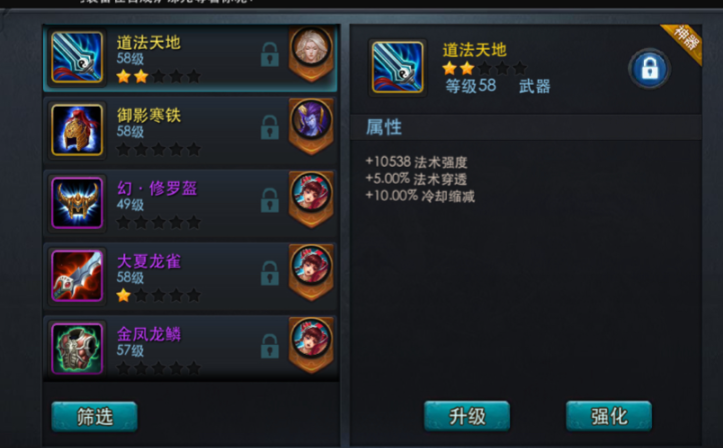Select the 金凤龙鳞 armor icon
Viewport: 723px width, 448px height.
point(77,348)
